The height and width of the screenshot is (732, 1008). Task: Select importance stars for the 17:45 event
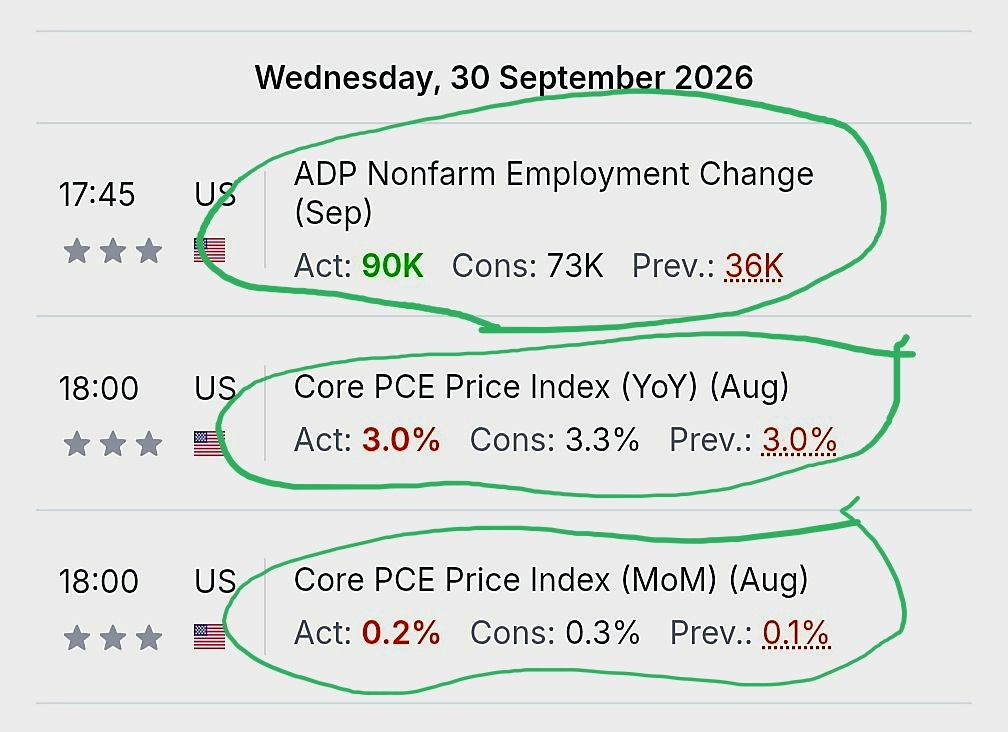[113, 251]
